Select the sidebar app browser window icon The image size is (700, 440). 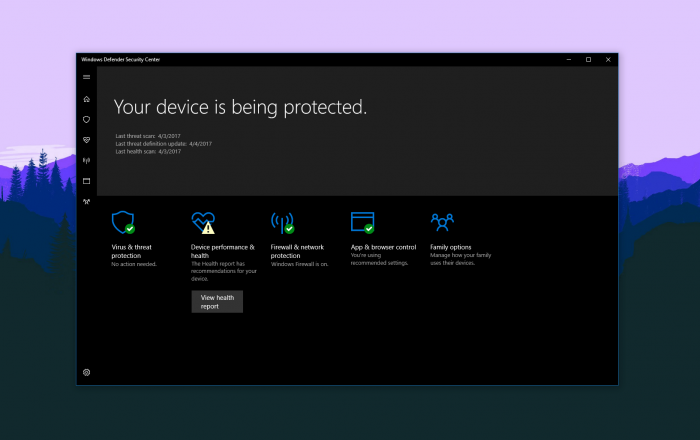coord(87,181)
